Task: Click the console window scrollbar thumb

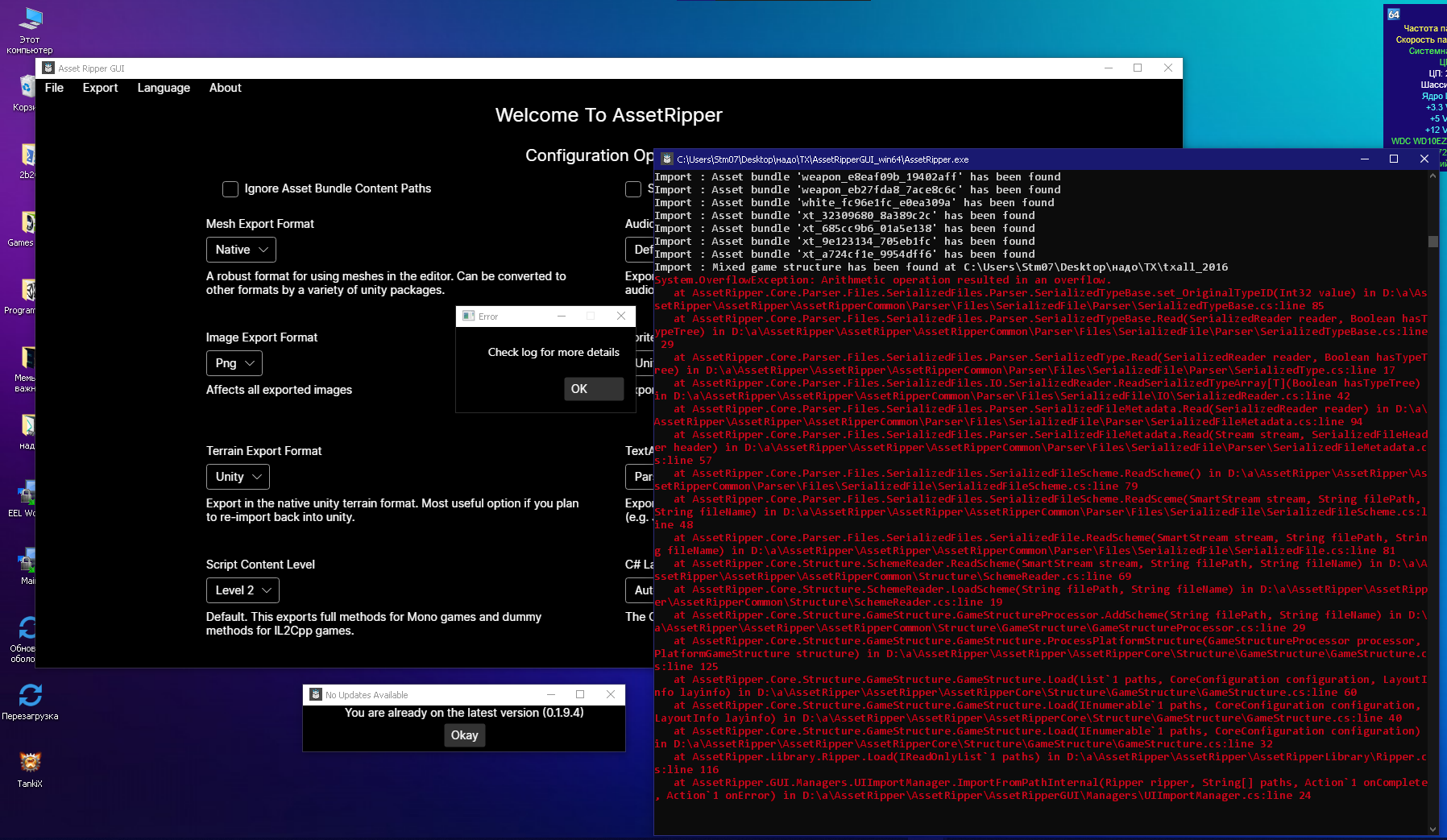Action: [x=1432, y=242]
